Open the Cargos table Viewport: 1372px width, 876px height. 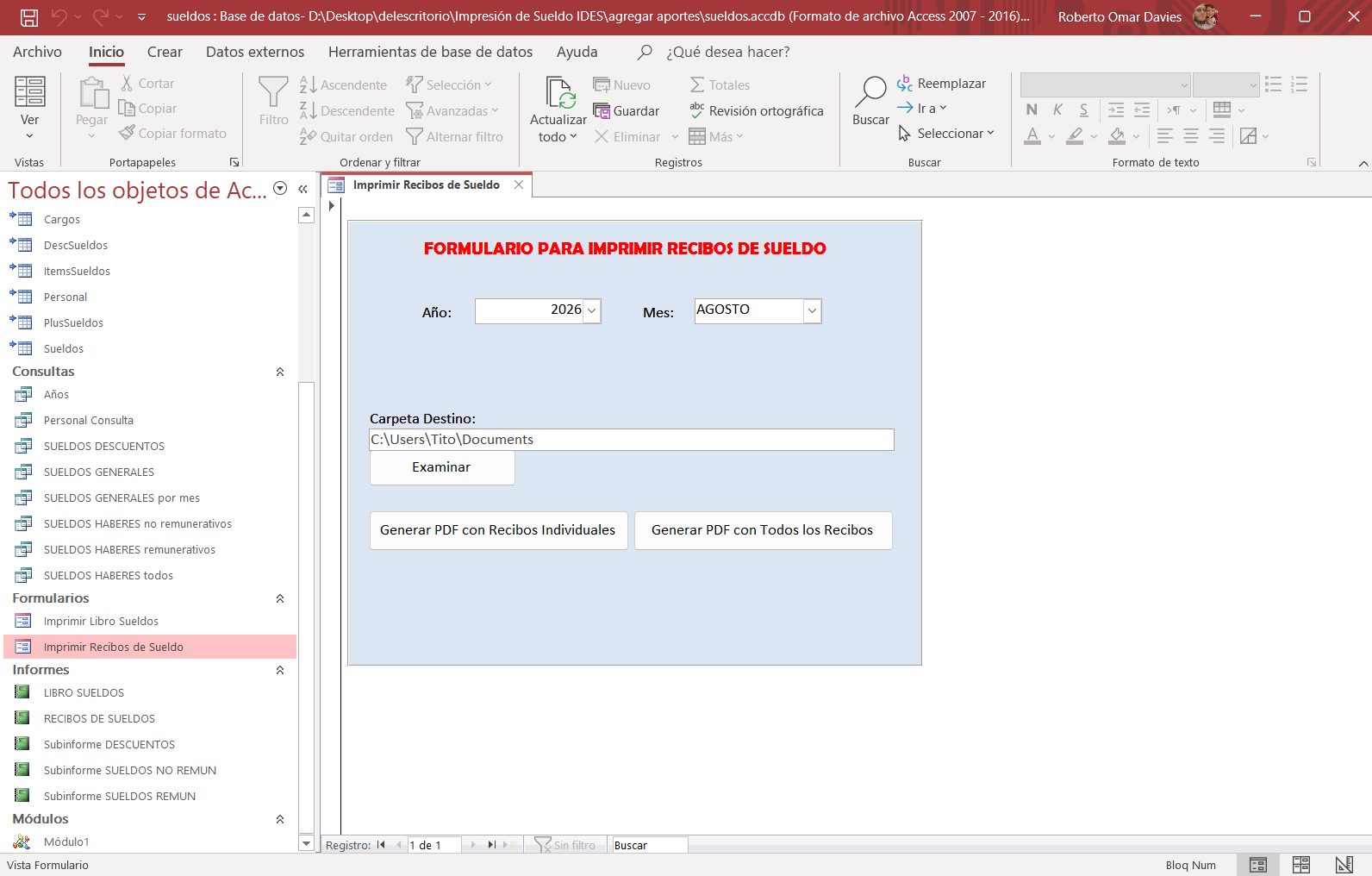[62, 220]
